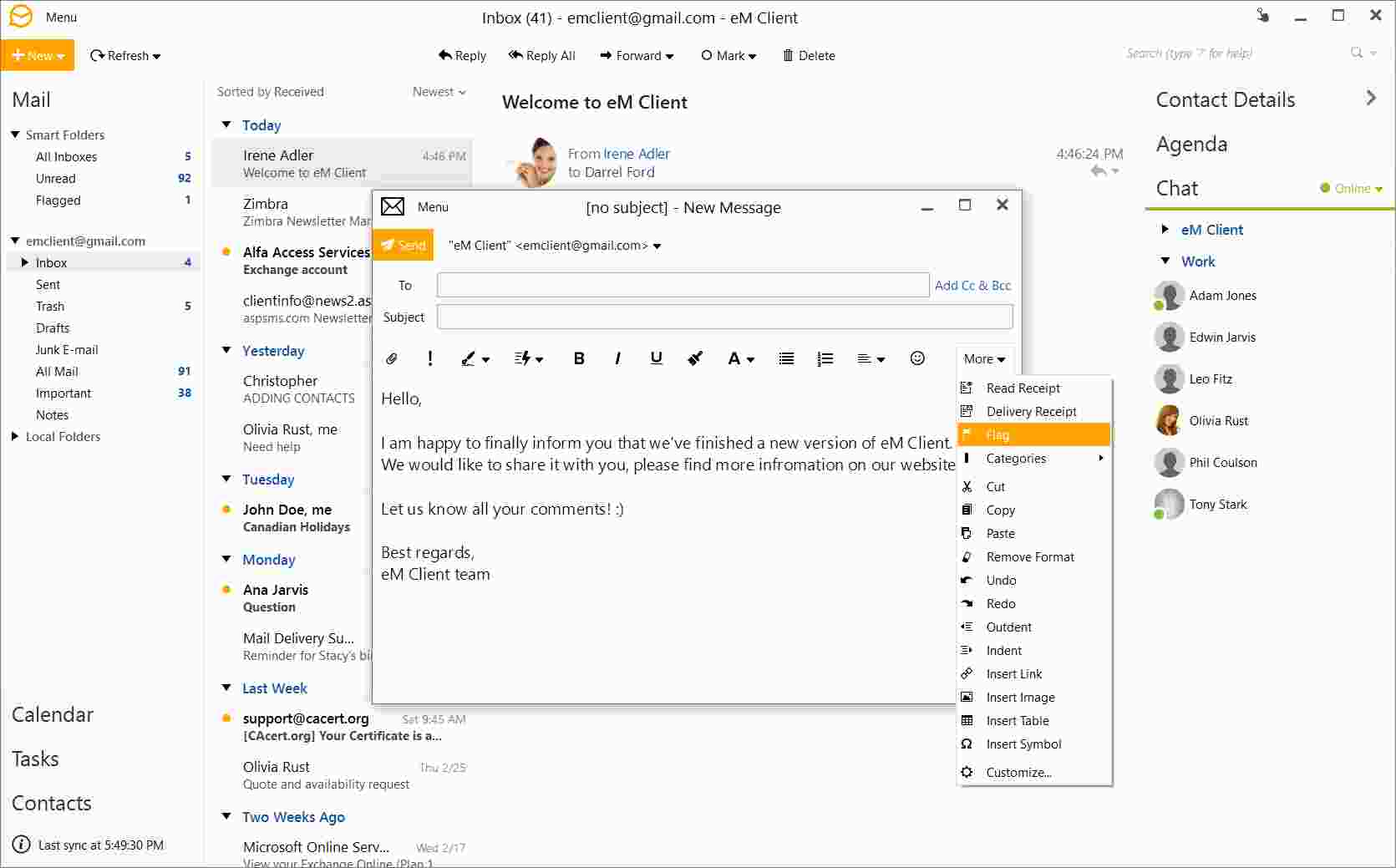1396x868 pixels.
Task: Collapse the Work chat group
Action: pos(1165,261)
